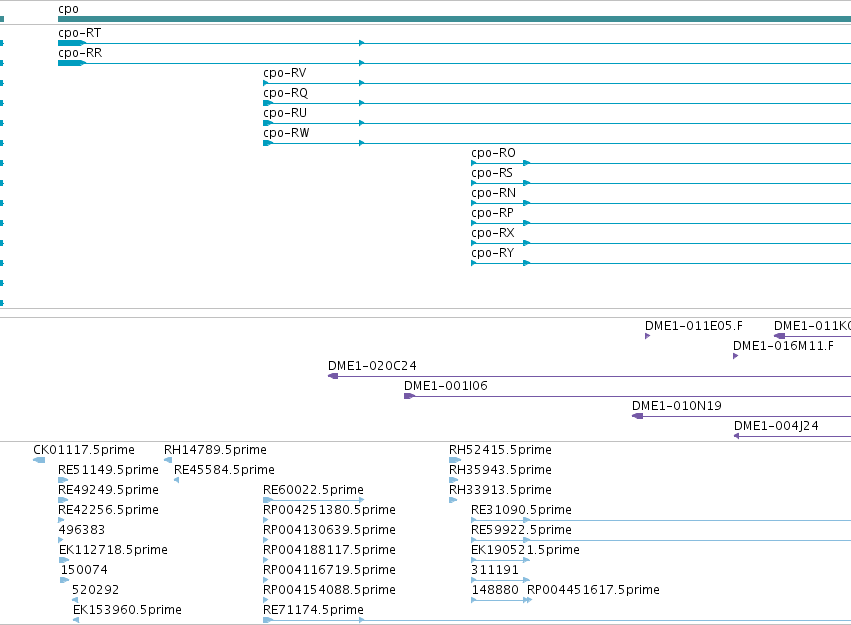Click the DME1-010N19 start arrow glyph

[638, 416]
